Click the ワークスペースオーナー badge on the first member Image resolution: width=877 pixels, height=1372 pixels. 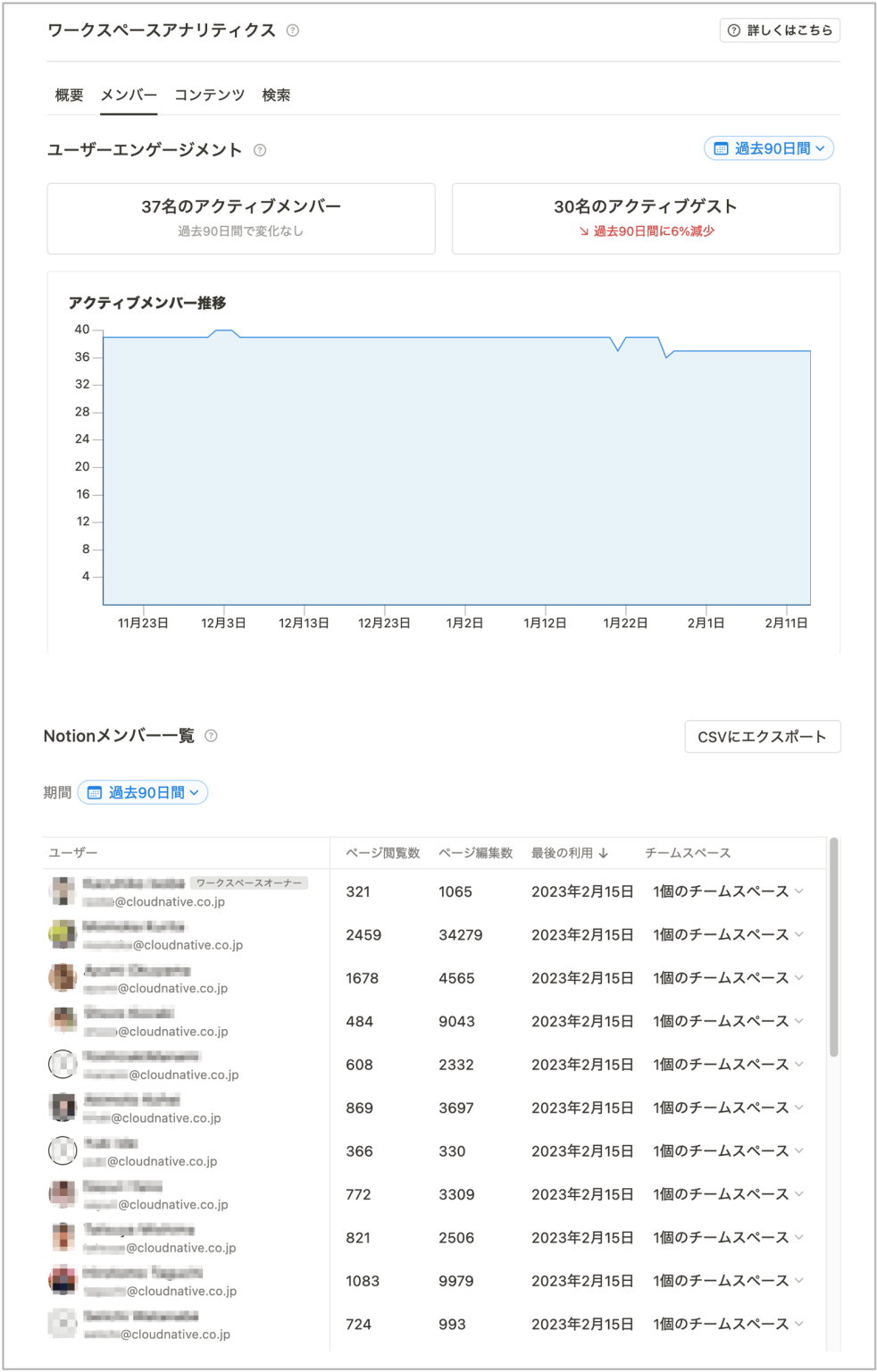click(250, 883)
